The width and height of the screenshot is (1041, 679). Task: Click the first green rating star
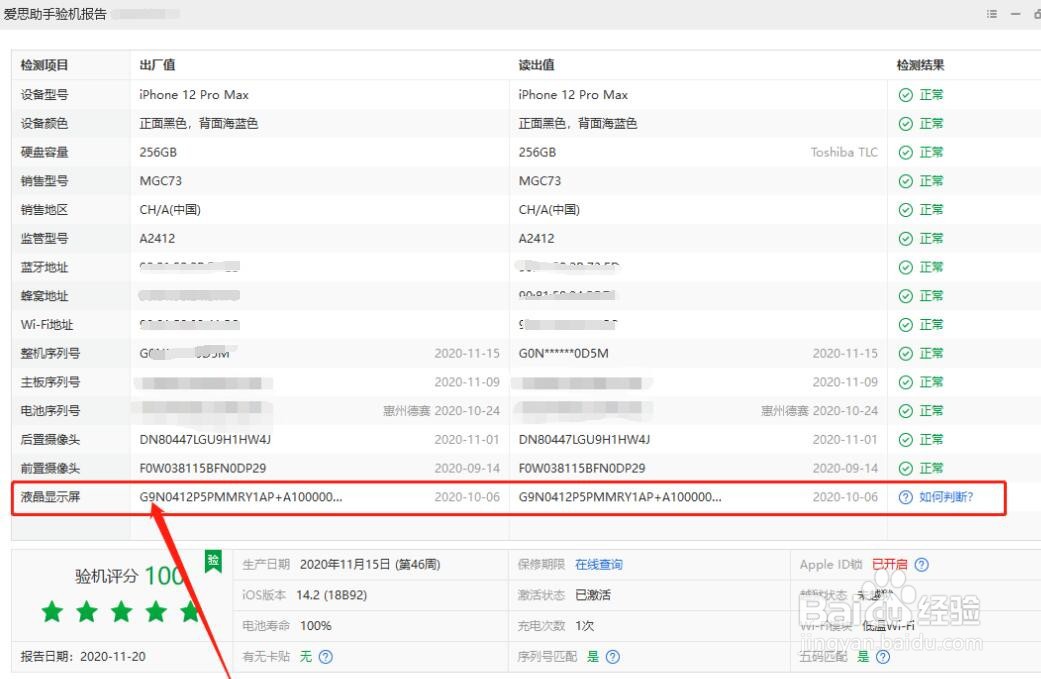(x=52, y=611)
